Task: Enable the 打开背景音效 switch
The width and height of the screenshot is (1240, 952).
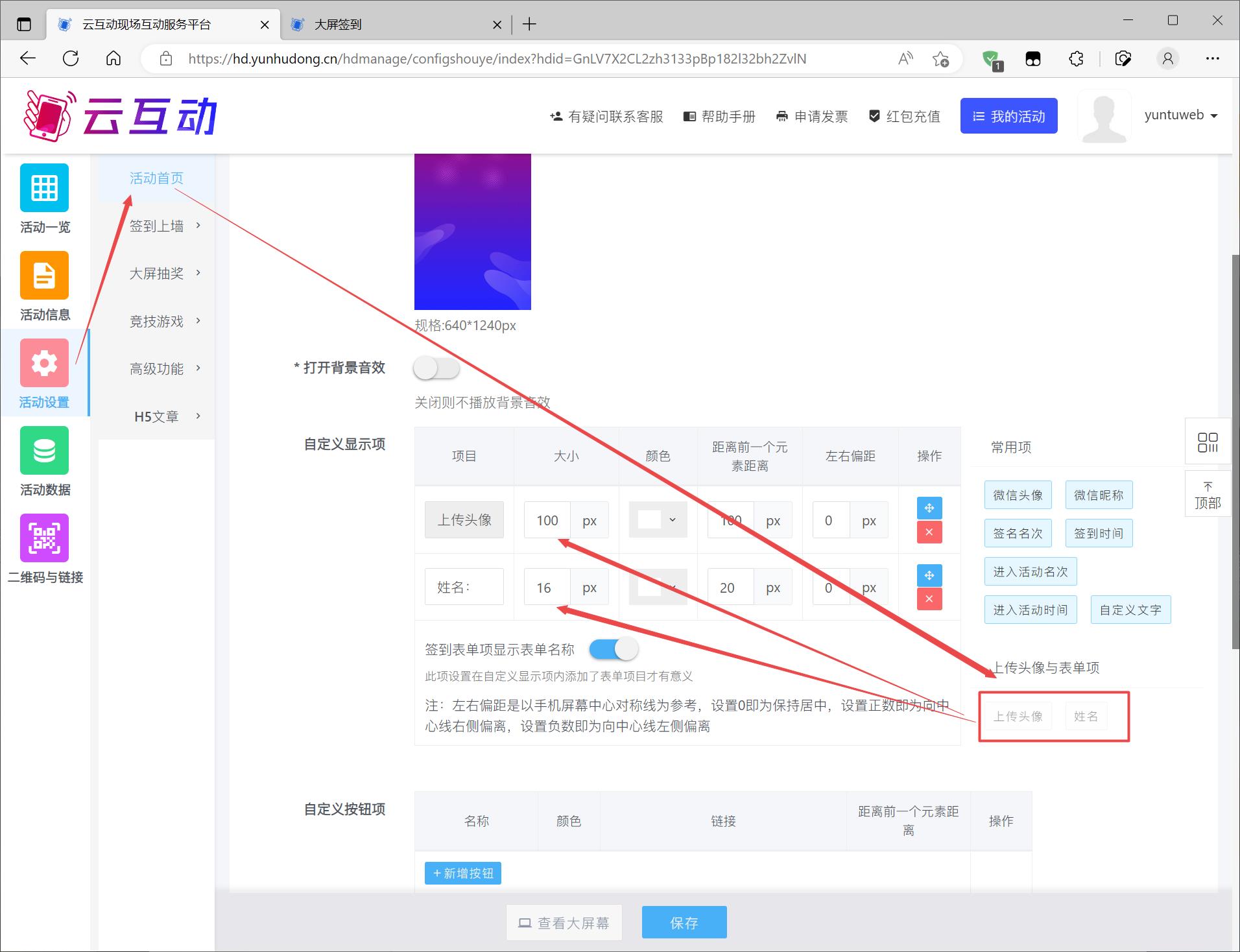Action: click(x=436, y=369)
